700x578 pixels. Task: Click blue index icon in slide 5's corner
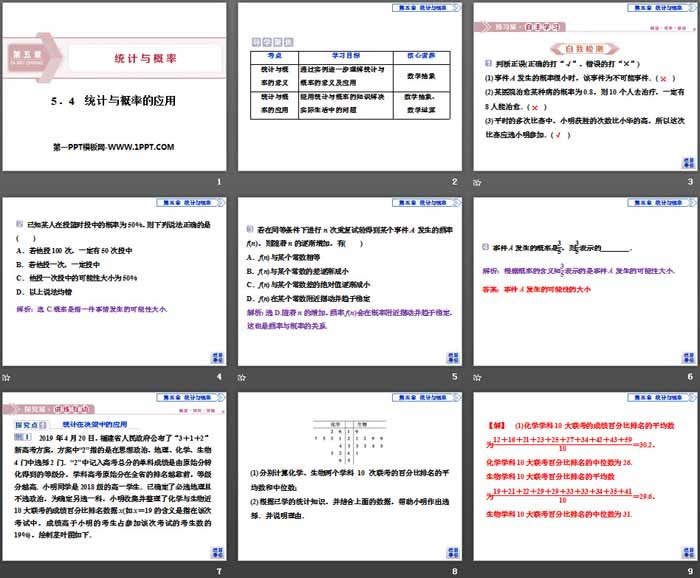pyautogui.click(x=453, y=358)
